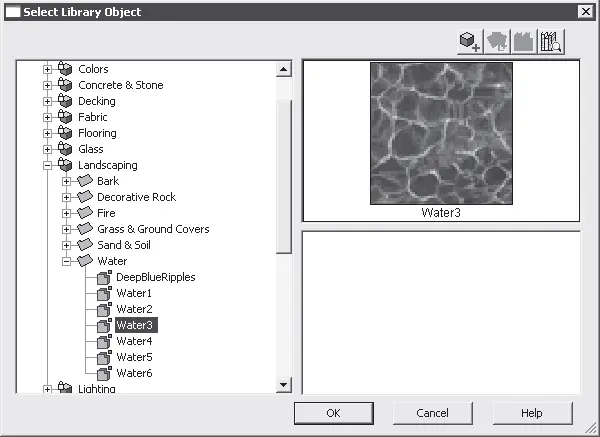This screenshot has height=437, width=600.
Task: Click the Cancel button
Action: [x=432, y=413]
